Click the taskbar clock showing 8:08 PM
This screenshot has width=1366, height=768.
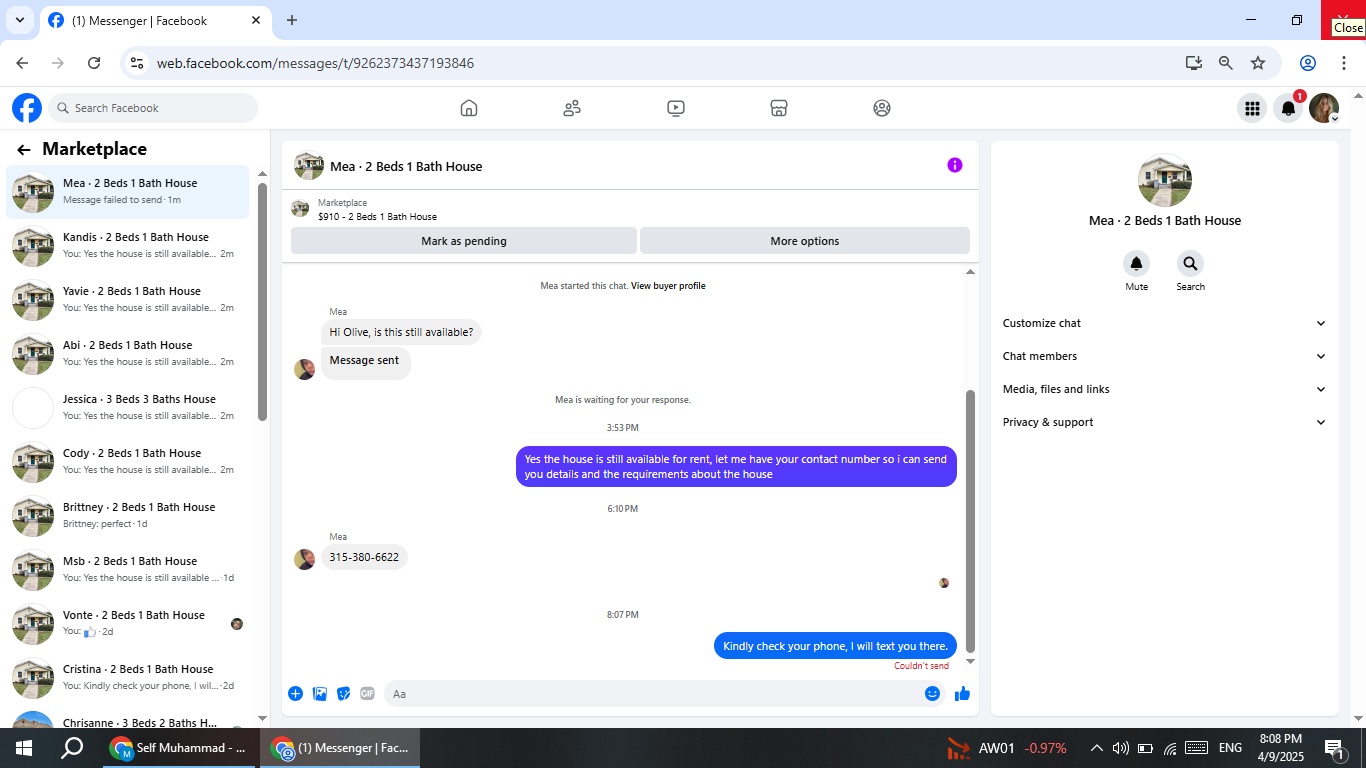pyautogui.click(x=1281, y=748)
